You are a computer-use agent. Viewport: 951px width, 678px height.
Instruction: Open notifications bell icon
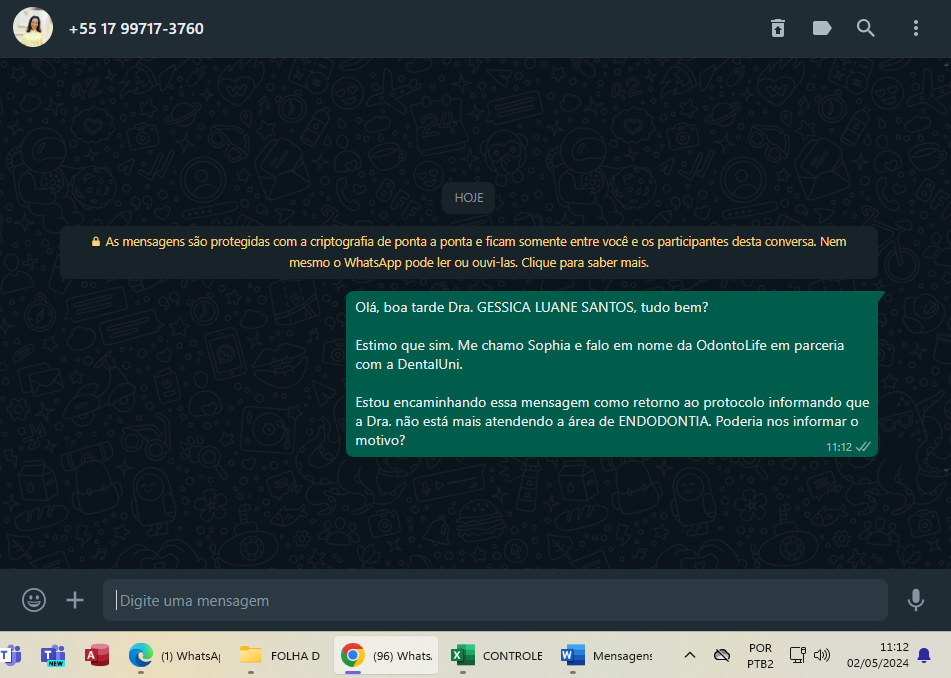924,655
